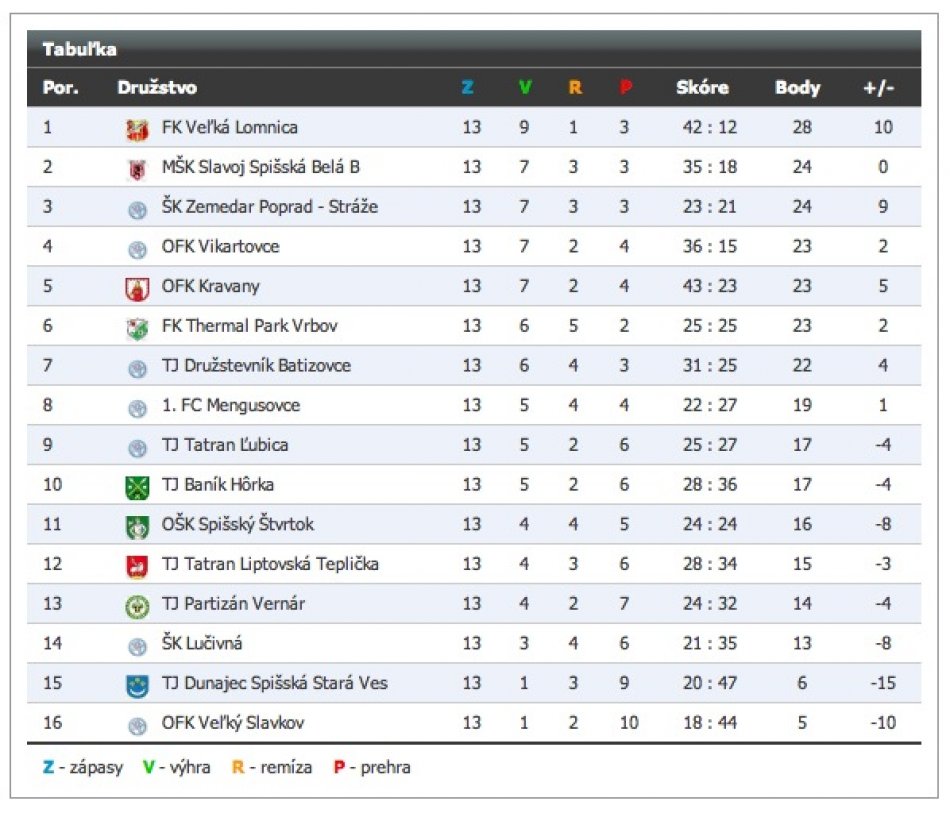Viewport: 950px width, 813px height.
Task: Click the green V wins column header
Action: click(524, 88)
